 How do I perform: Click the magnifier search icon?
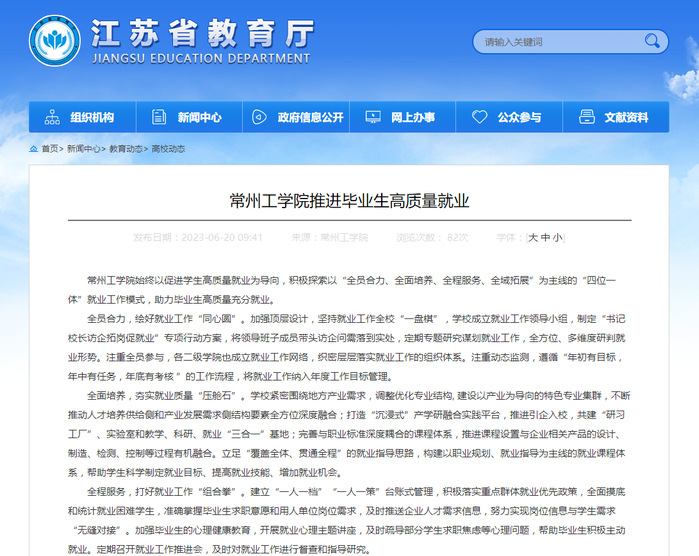652,41
